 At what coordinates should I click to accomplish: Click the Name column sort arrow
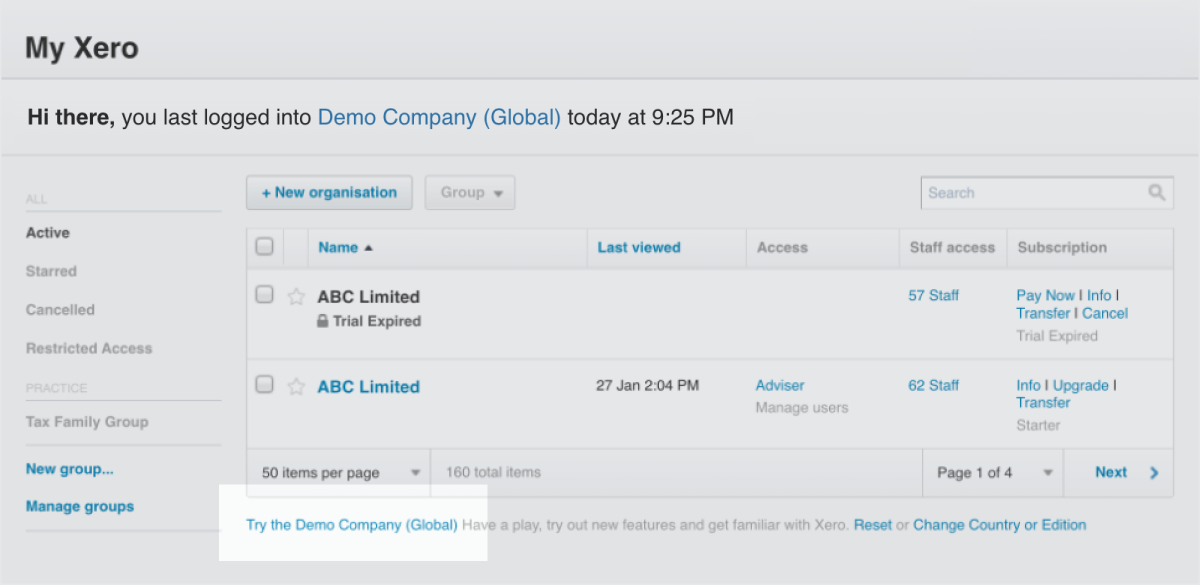tap(368, 248)
